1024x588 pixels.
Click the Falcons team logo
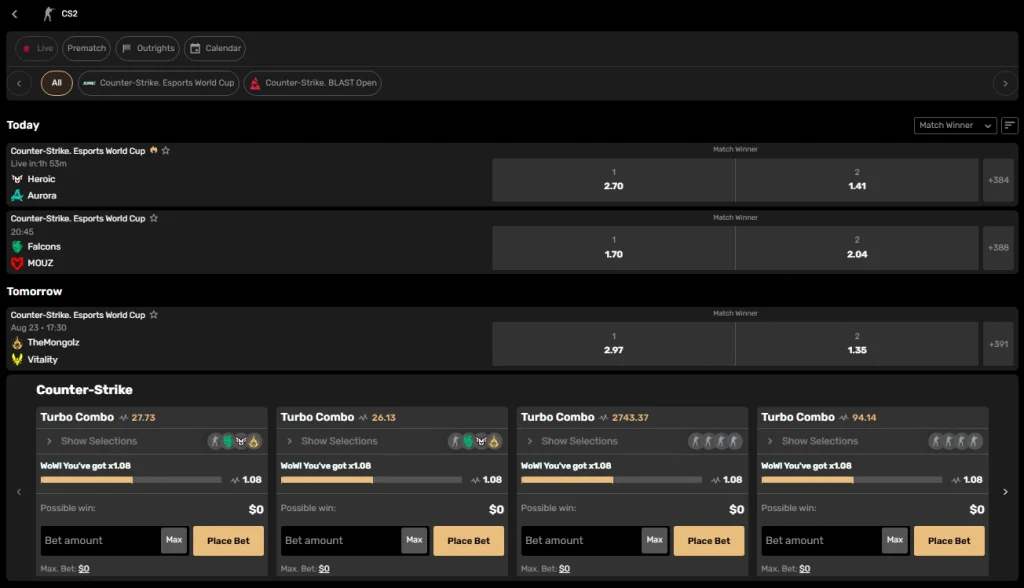coord(17,247)
